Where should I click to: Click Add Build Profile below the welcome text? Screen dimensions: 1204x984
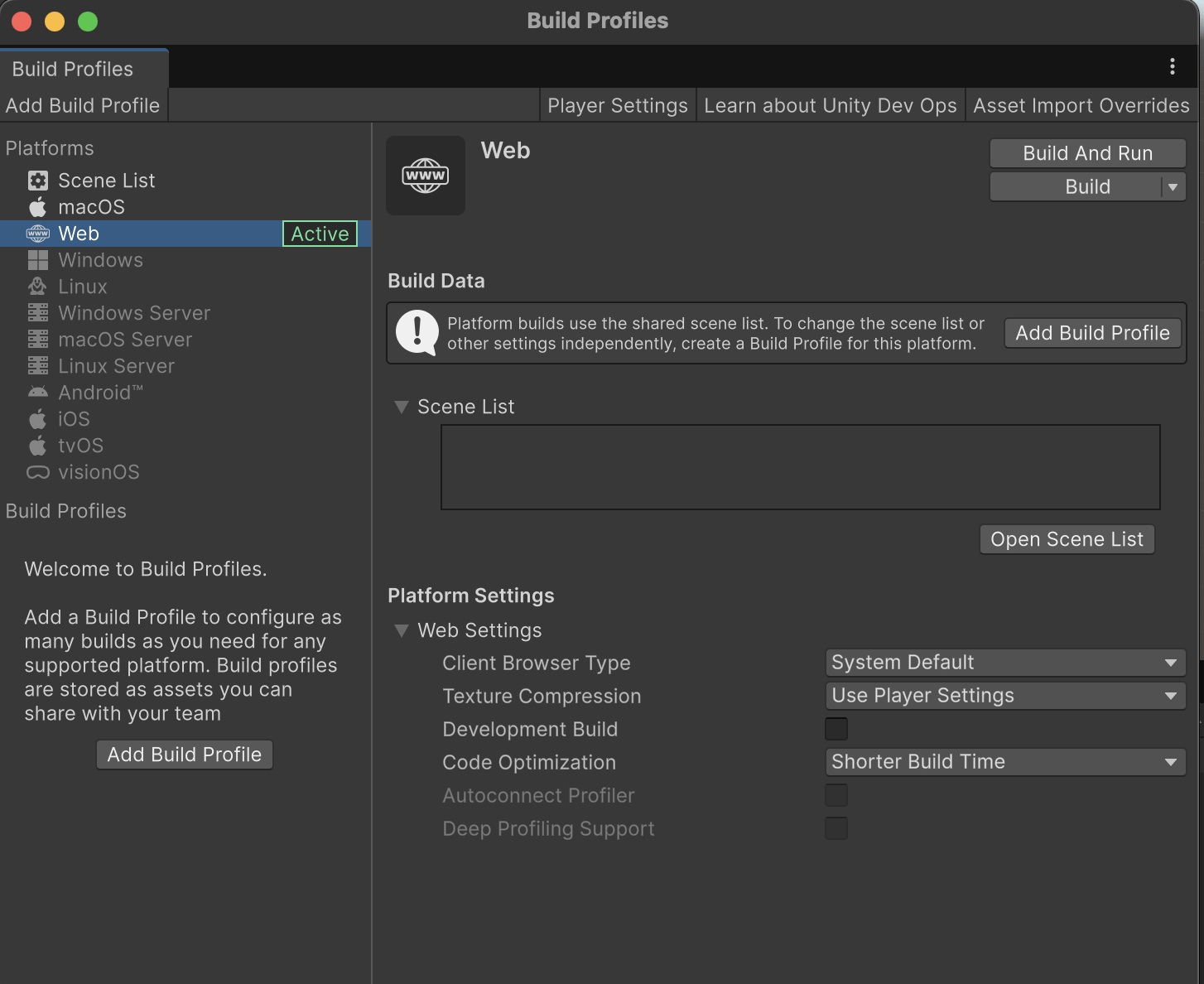[185, 755]
